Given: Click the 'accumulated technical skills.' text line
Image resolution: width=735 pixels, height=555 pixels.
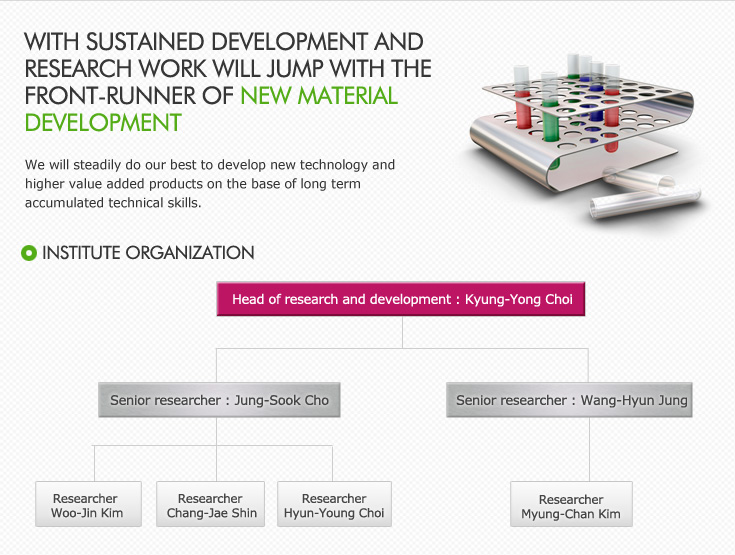Looking at the screenshot, I should pyautogui.click(x=113, y=202).
